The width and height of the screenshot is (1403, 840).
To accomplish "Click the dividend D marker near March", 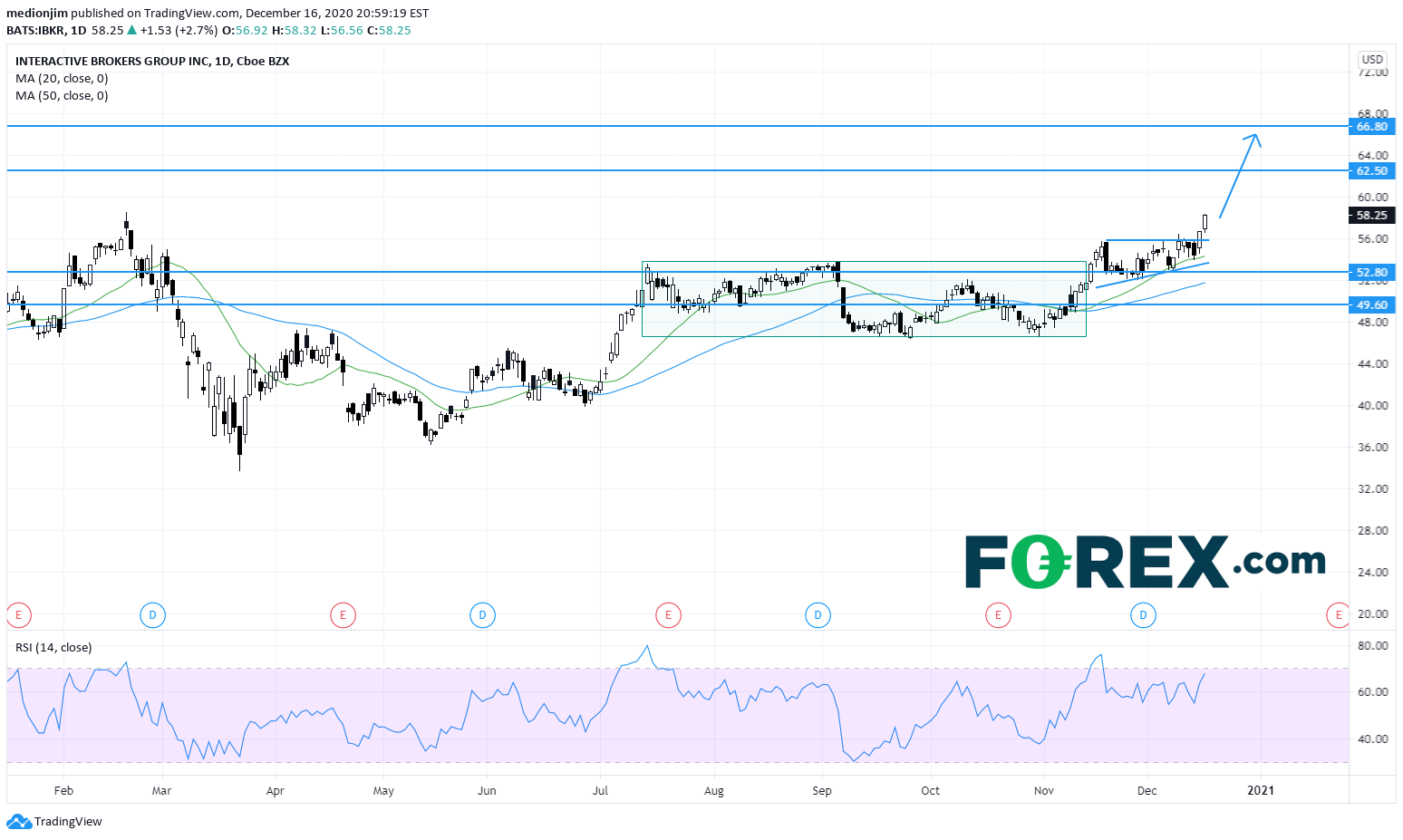I will [x=152, y=616].
